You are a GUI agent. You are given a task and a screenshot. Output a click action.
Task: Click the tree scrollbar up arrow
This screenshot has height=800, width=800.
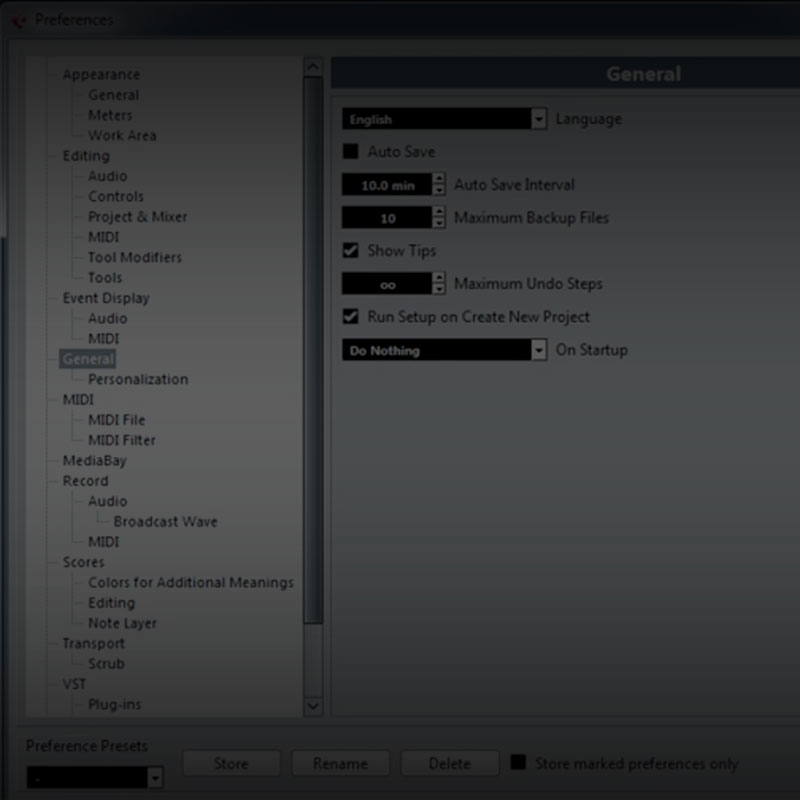pyautogui.click(x=313, y=67)
